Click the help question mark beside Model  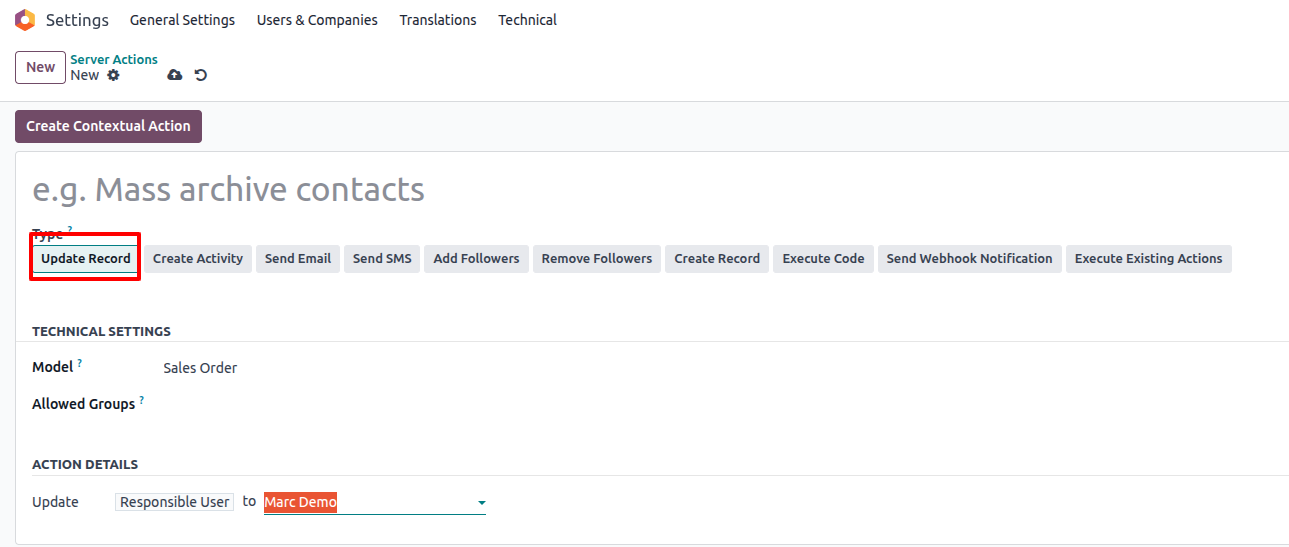coord(80,364)
